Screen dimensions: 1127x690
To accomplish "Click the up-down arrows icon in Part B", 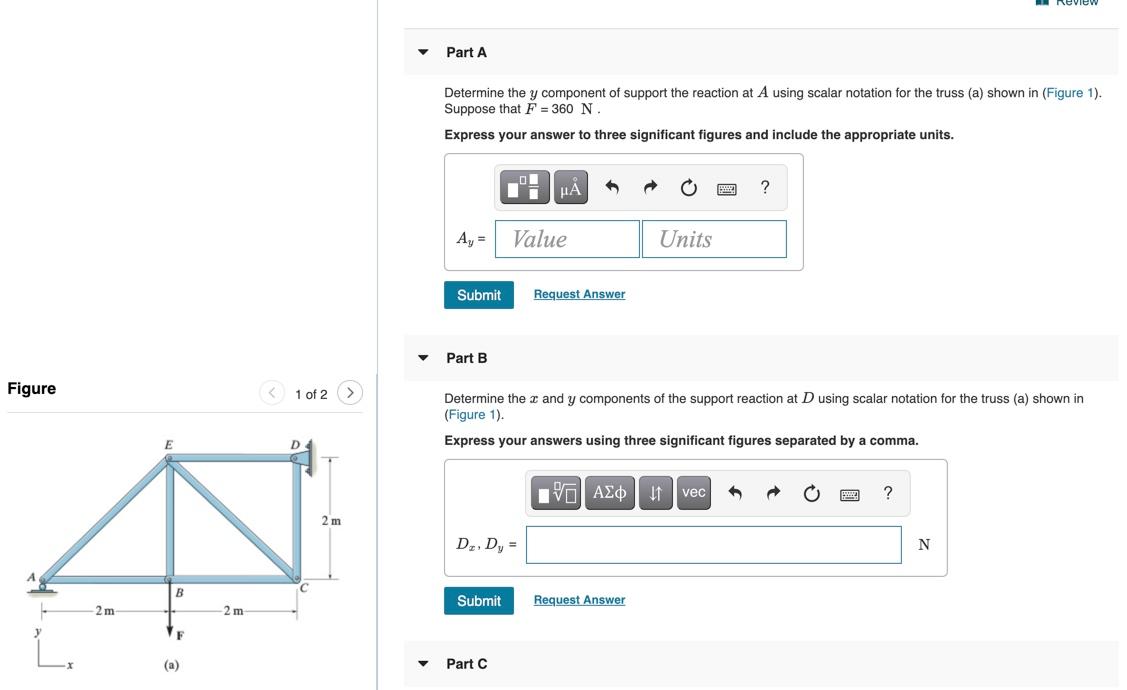I will coord(655,492).
